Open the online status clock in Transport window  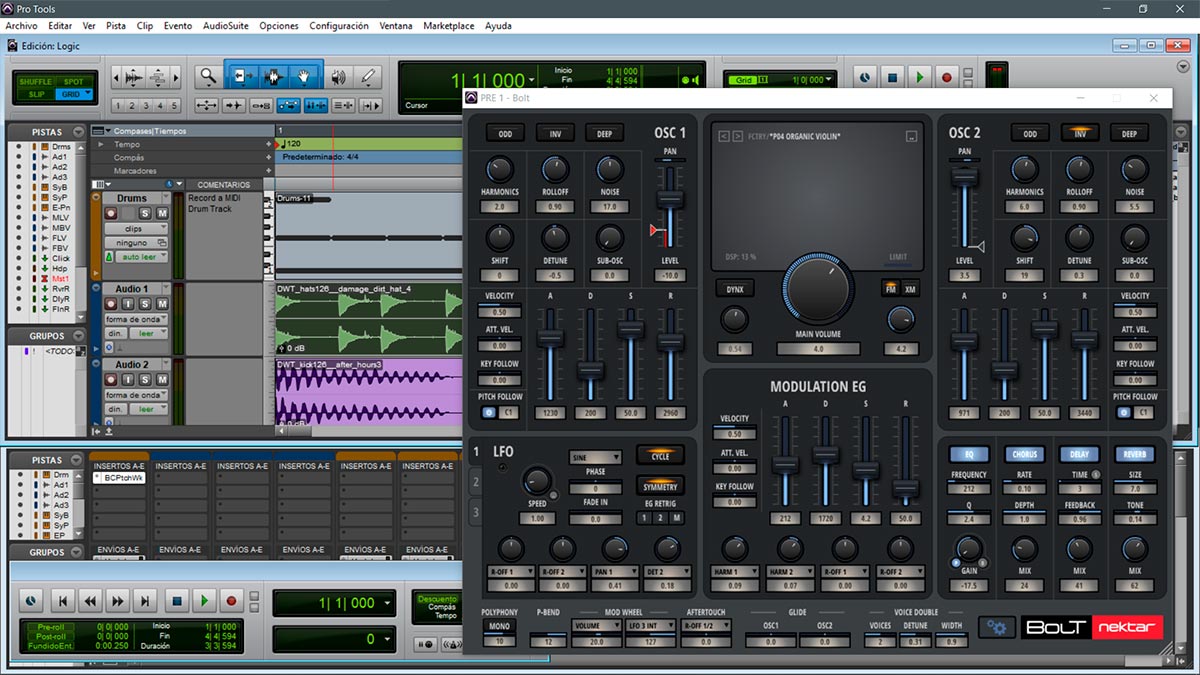(32, 601)
